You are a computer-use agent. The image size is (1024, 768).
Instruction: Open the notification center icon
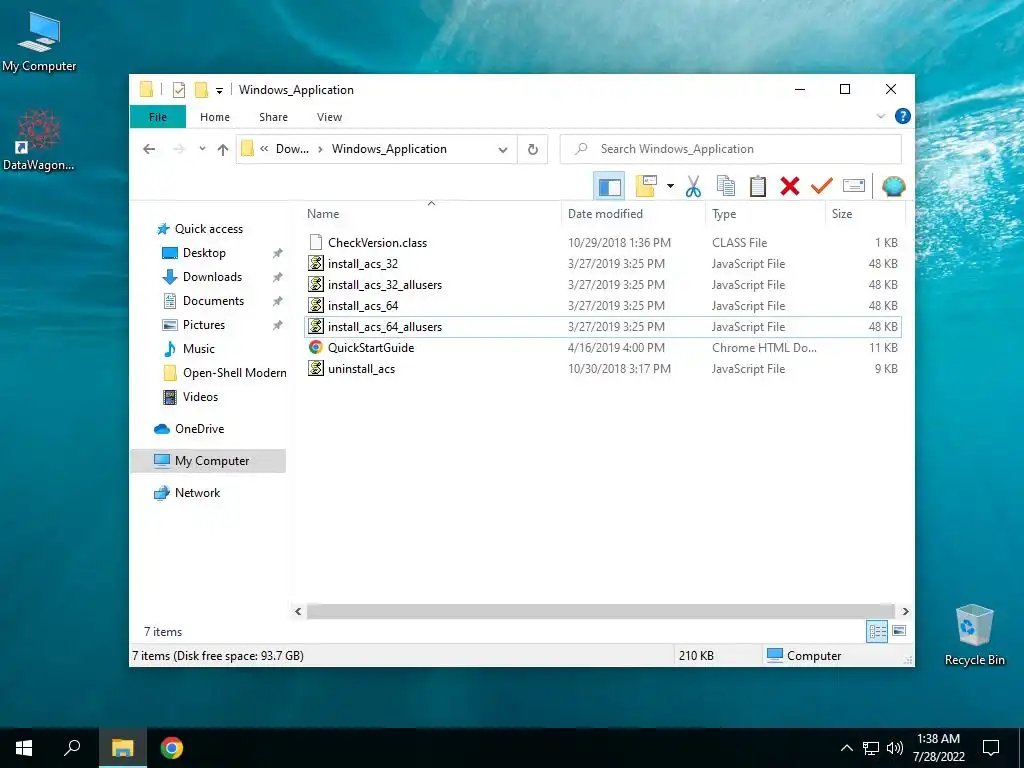pyautogui.click(x=991, y=748)
